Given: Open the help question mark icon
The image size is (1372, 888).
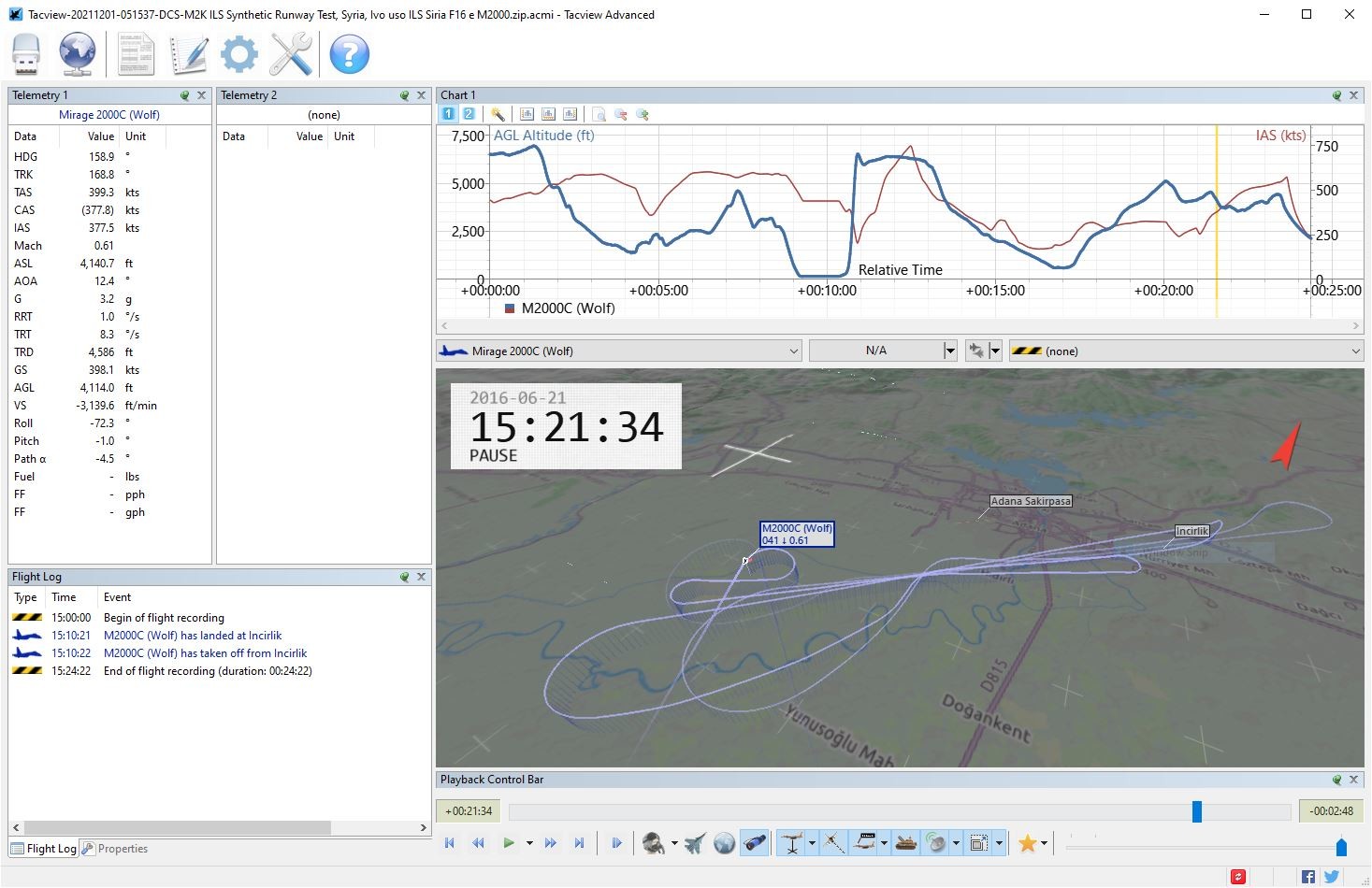Looking at the screenshot, I should coord(349,54).
